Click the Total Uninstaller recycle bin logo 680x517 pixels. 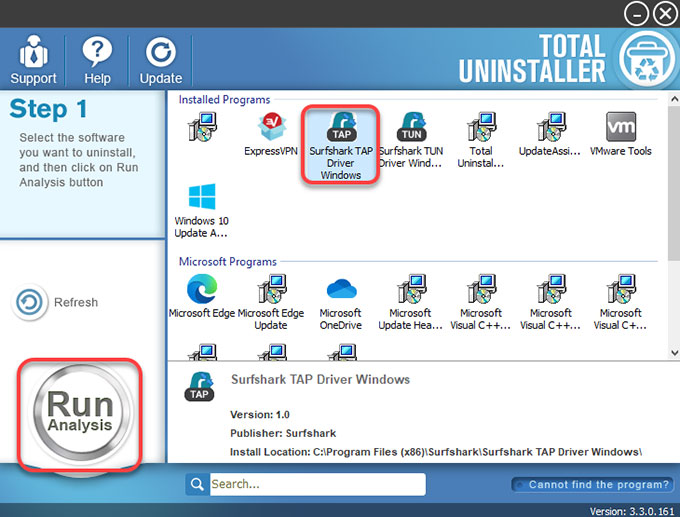click(647, 58)
